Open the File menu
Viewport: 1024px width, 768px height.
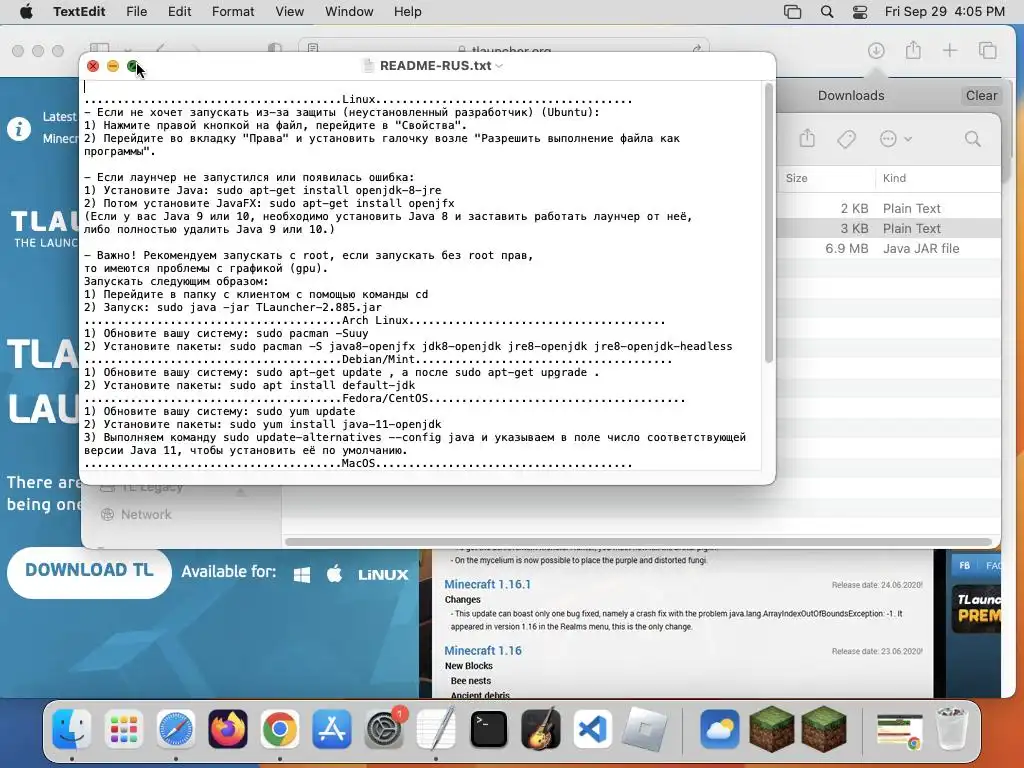[136, 12]
